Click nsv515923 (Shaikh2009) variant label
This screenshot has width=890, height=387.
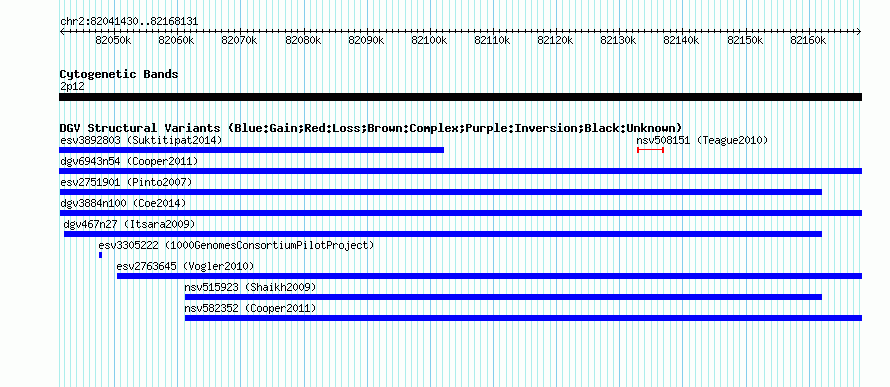pyautogui.click(x=250, y=288)
